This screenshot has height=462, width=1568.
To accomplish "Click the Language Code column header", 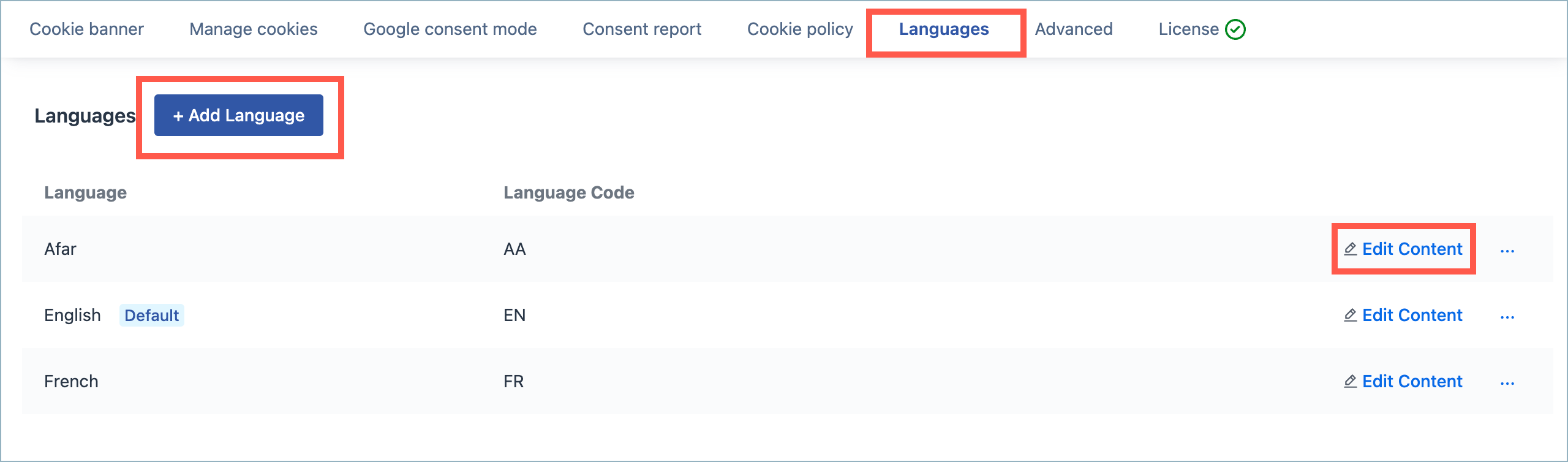I will tap(568, 192).
